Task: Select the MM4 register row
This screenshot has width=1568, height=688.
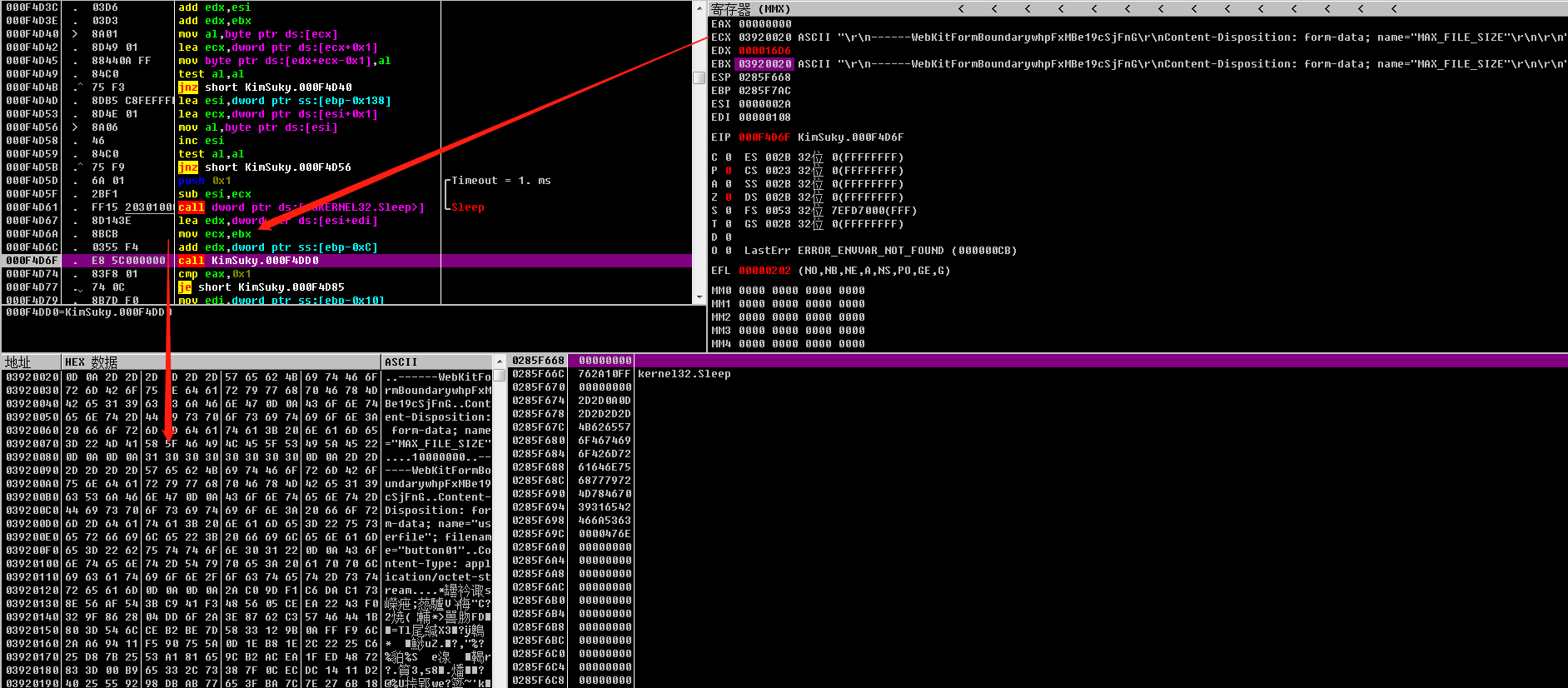Action: click(x=788, y=344)
